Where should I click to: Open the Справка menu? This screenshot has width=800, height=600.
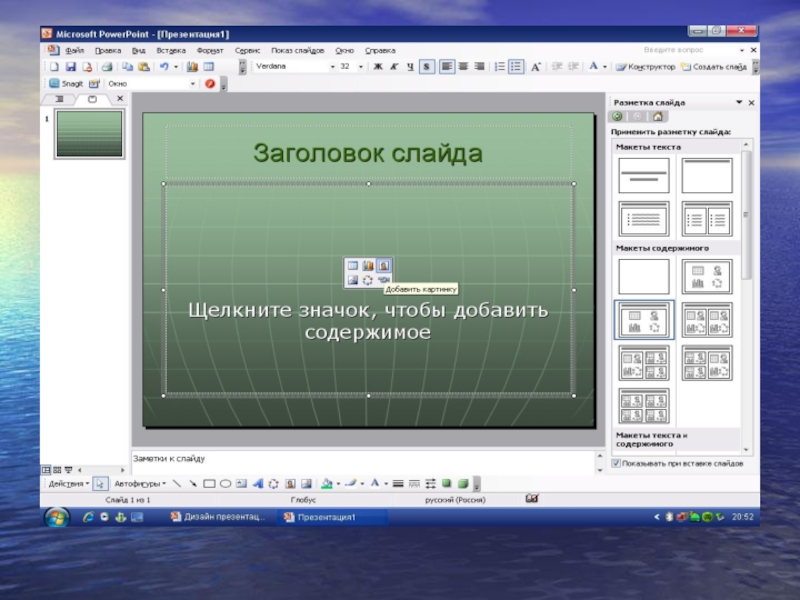(380, 51)
